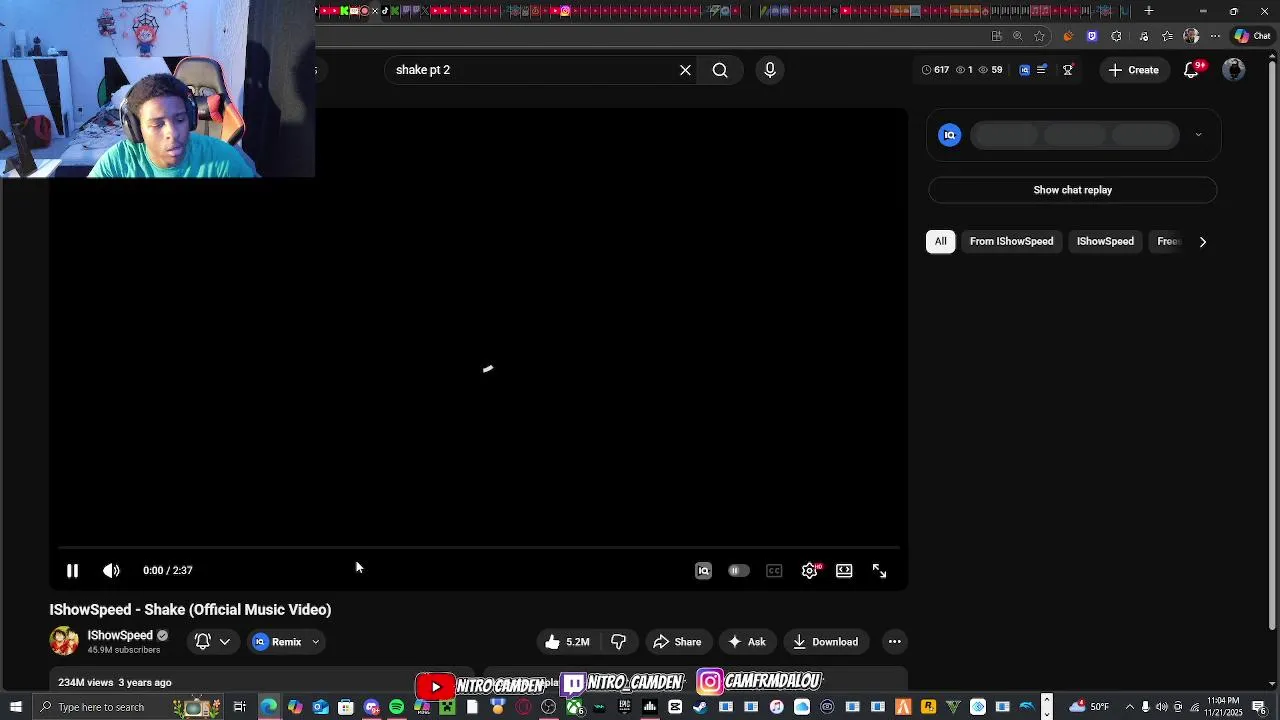
Task: Open YouTube notifications bell
Action: click(x=1191, y=70)
